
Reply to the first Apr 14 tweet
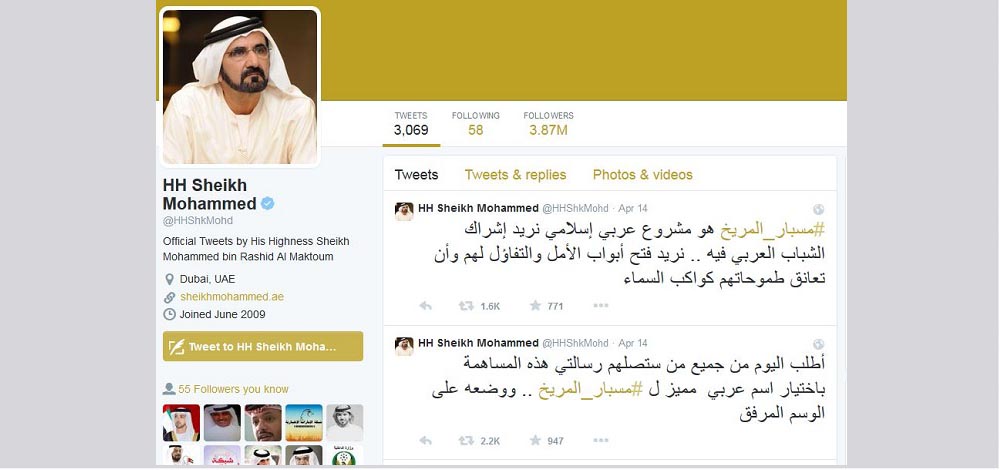click(425, 306)
